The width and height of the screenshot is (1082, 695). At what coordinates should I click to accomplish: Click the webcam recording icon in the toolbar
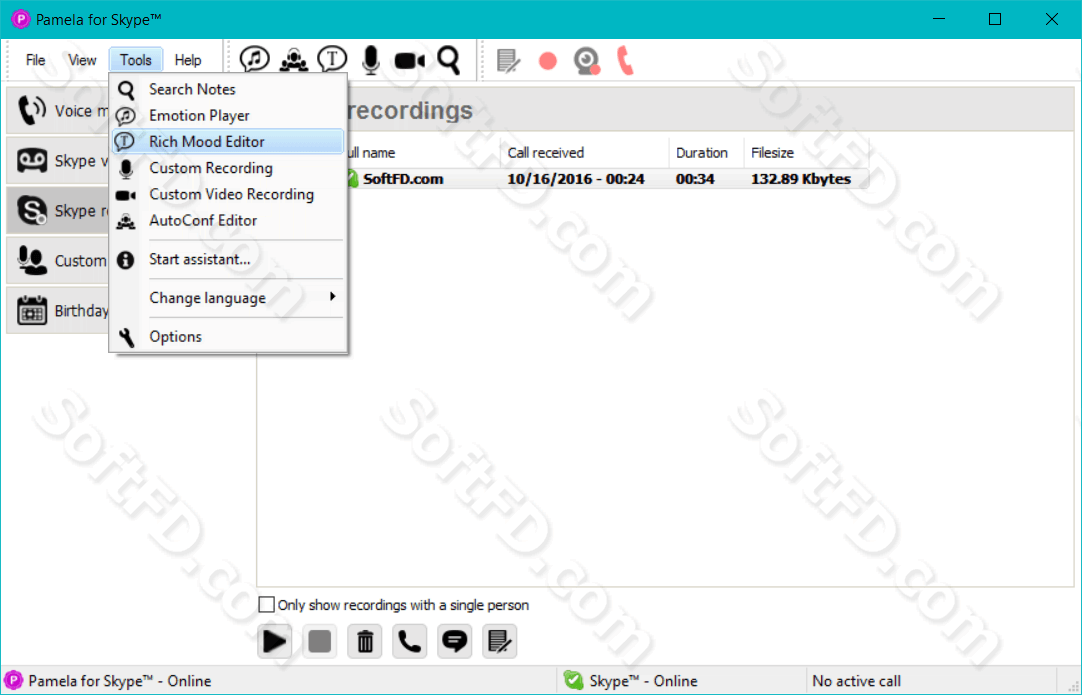click(587, 61)
